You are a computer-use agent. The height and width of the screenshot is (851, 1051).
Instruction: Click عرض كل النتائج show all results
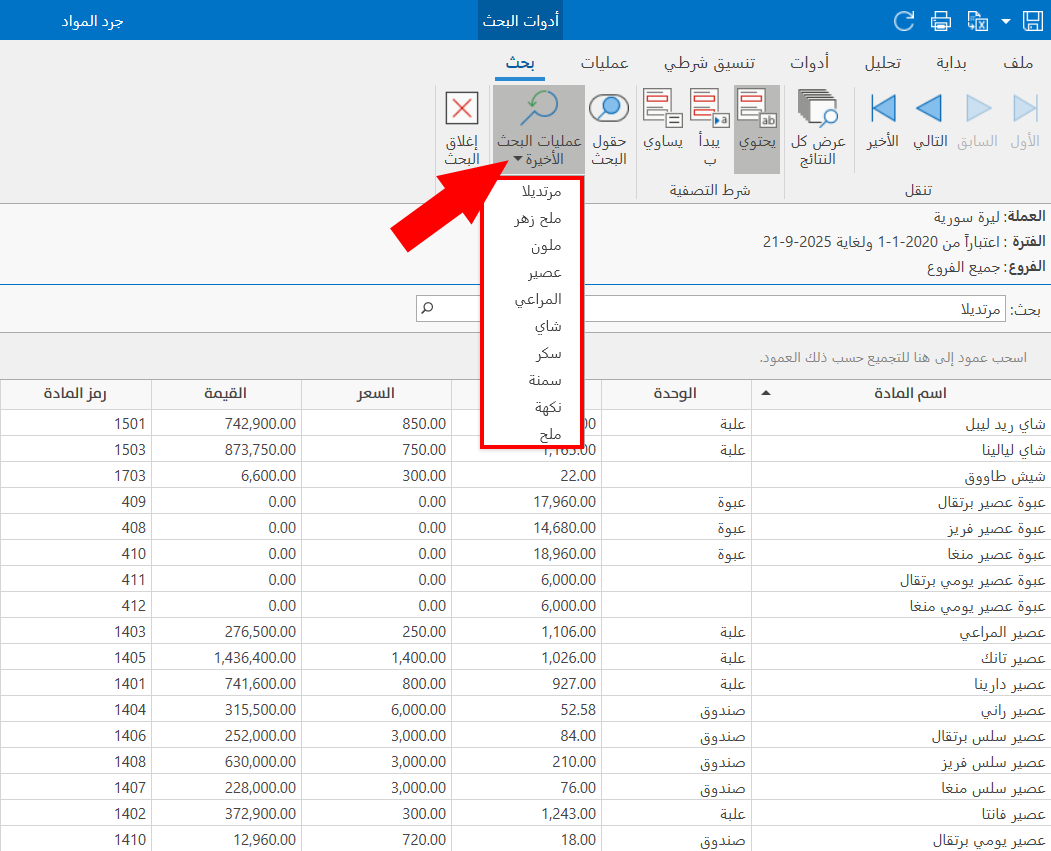[x=818, y=128]
